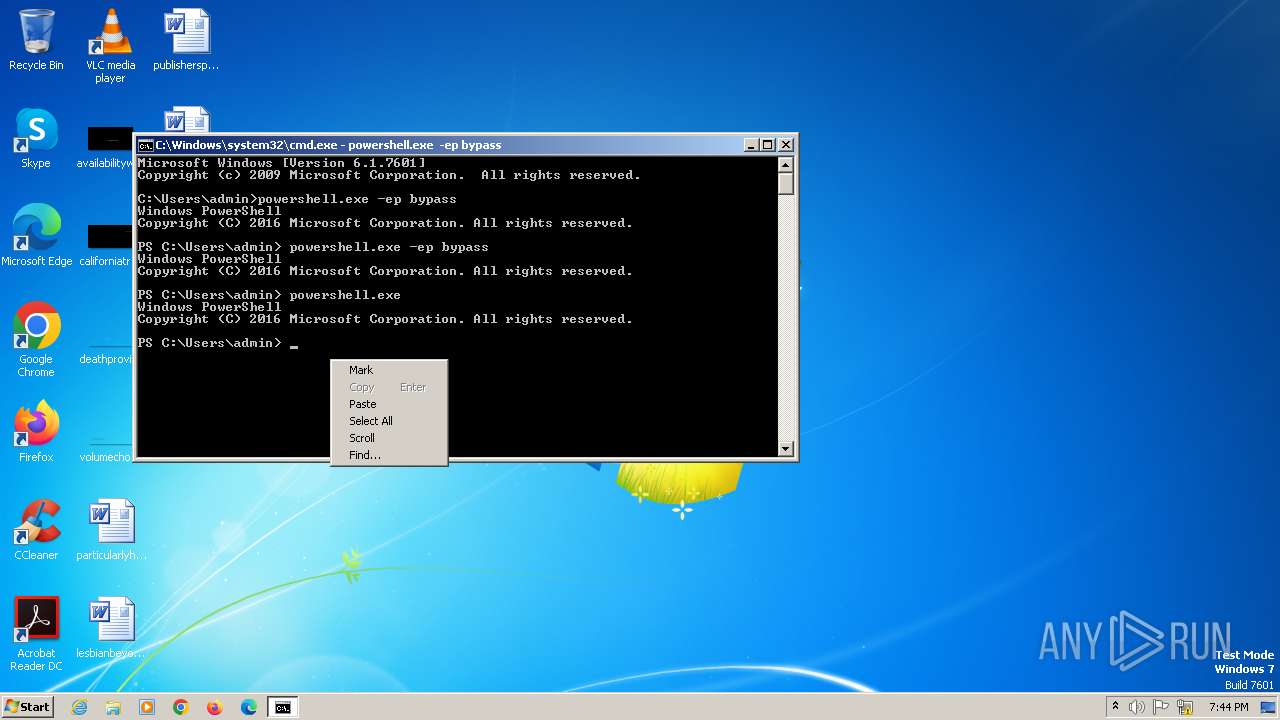Open Chrome from the taskbar
The width and height of the screenshot is (1280, 720).
[181, 707]
